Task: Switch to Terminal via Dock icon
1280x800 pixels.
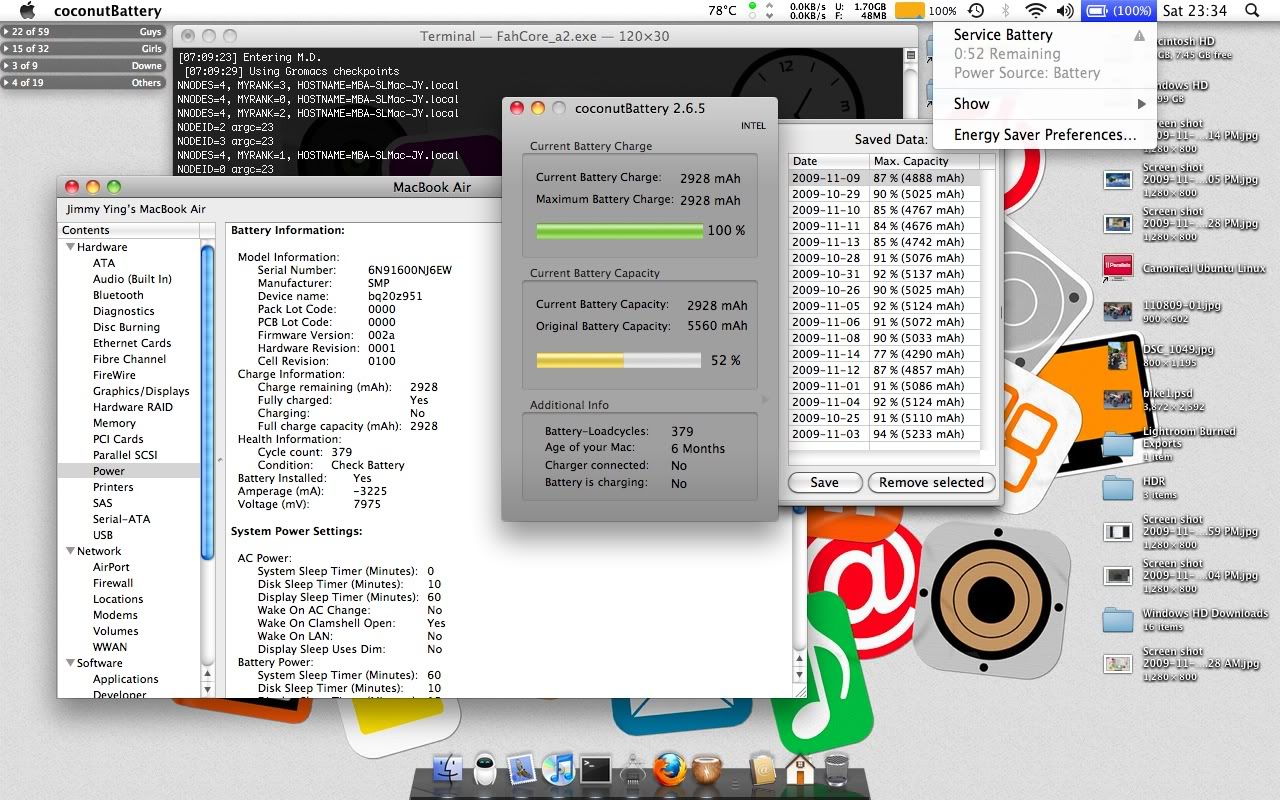Action: [x=596, y=770]
